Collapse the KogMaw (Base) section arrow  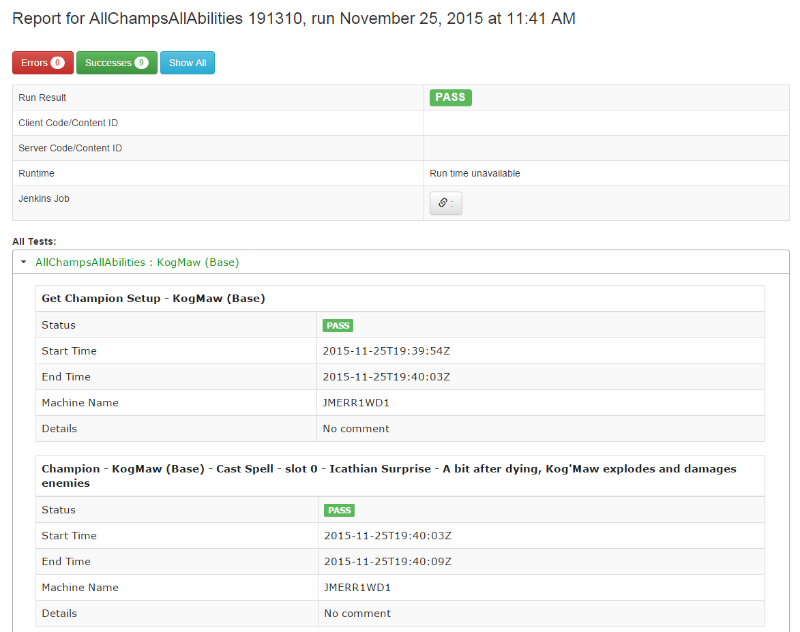pos(23,263)
